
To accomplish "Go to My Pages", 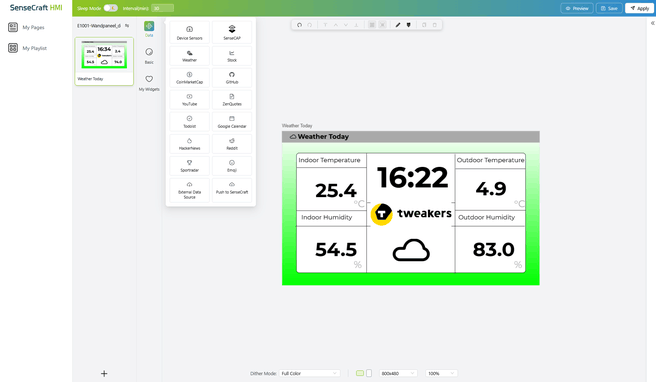I will pyautogui.click(x=26, y=27).
